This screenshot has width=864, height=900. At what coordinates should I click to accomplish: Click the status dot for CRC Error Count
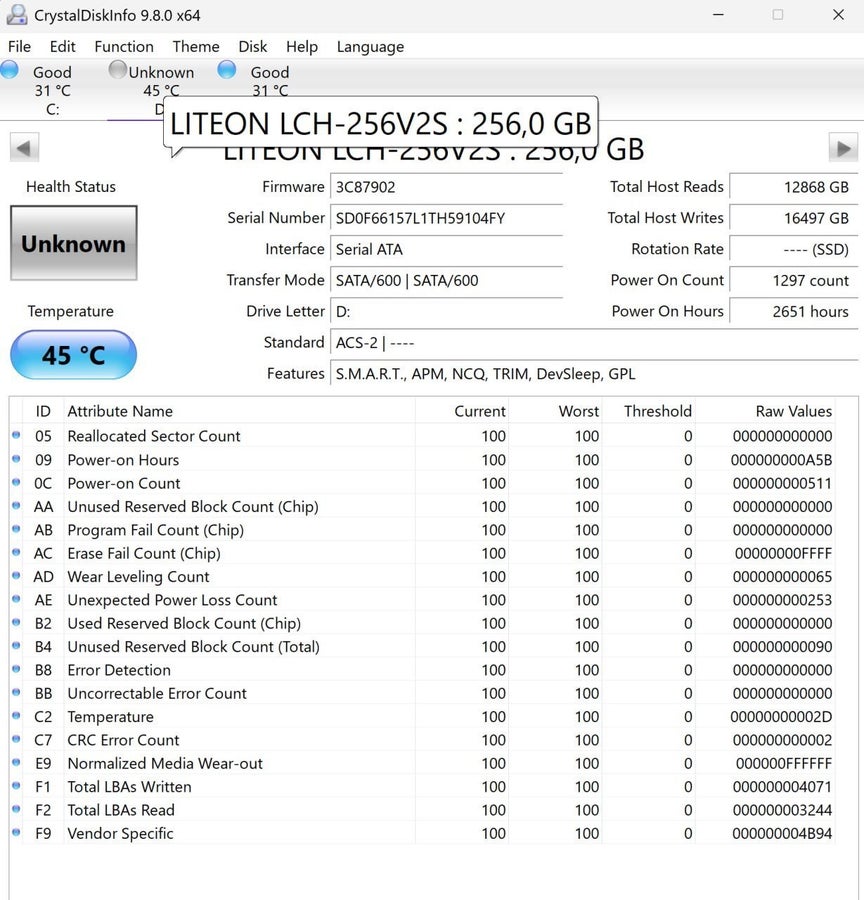coord(16,739)
